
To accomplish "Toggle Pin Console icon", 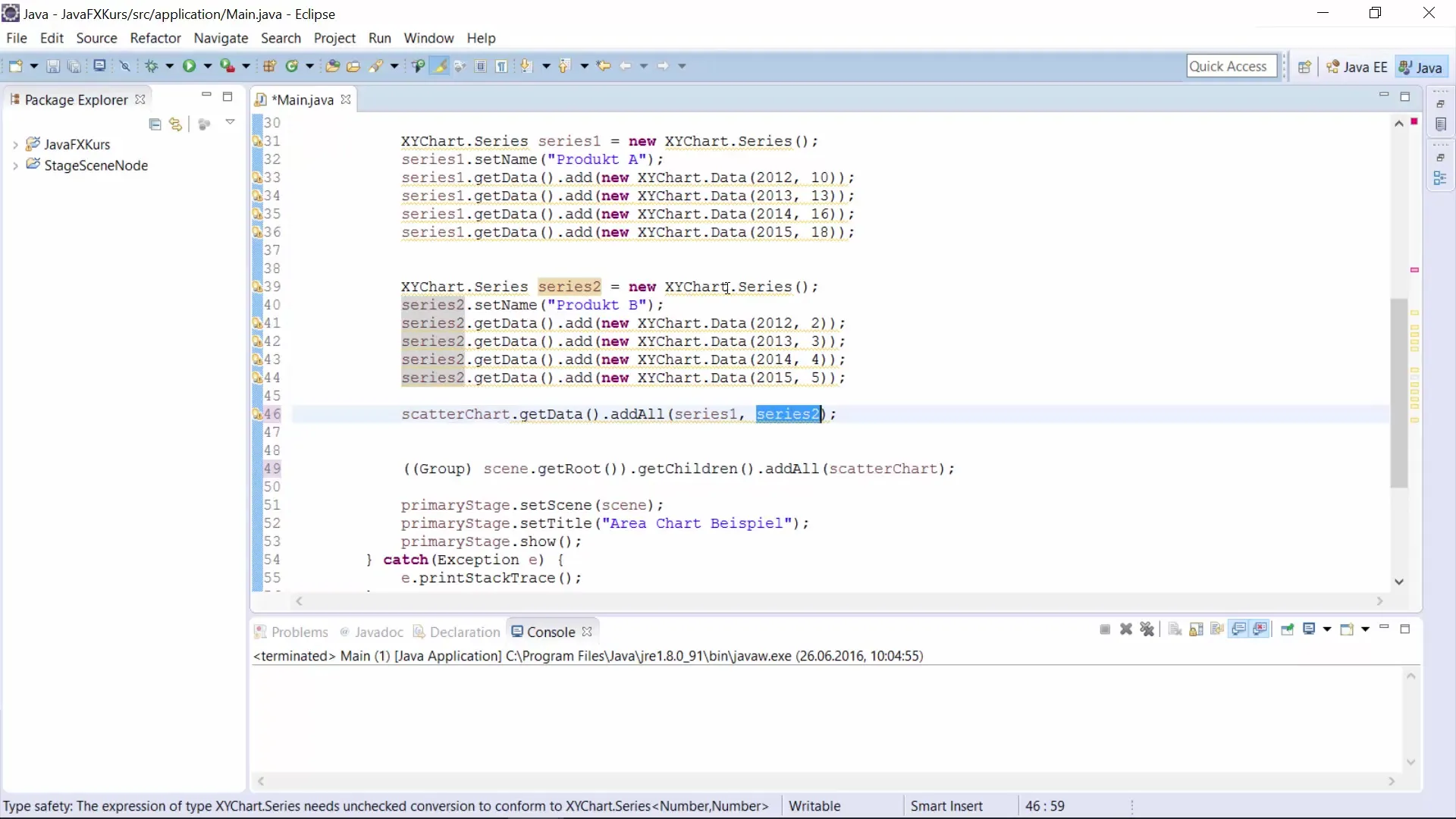I will [x=1288, y=629].
